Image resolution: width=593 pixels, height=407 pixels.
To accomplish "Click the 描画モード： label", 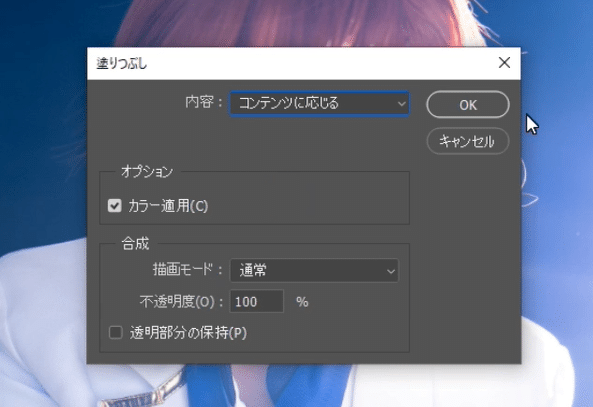I will 188,270.
